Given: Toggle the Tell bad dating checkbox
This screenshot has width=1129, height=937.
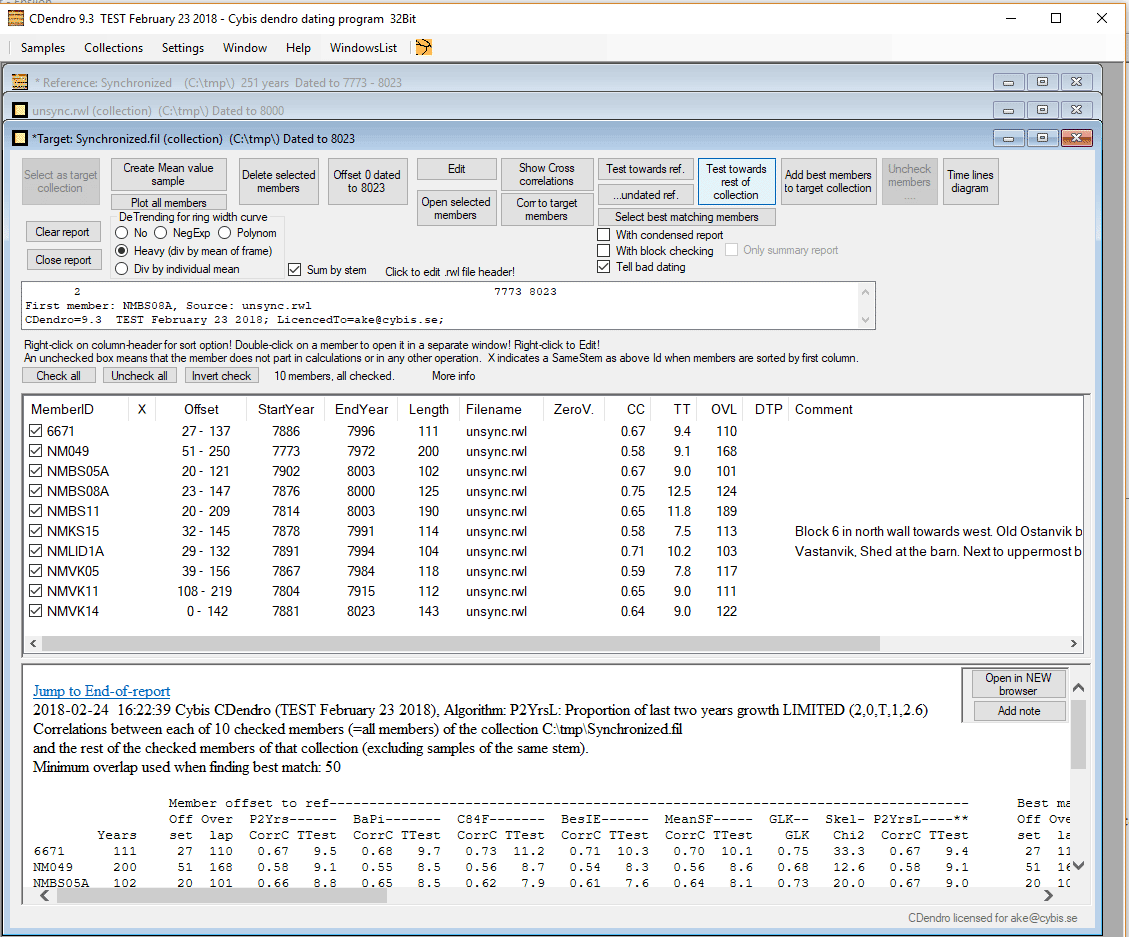Looking at the screenshot, I should (x=604, y=266).
